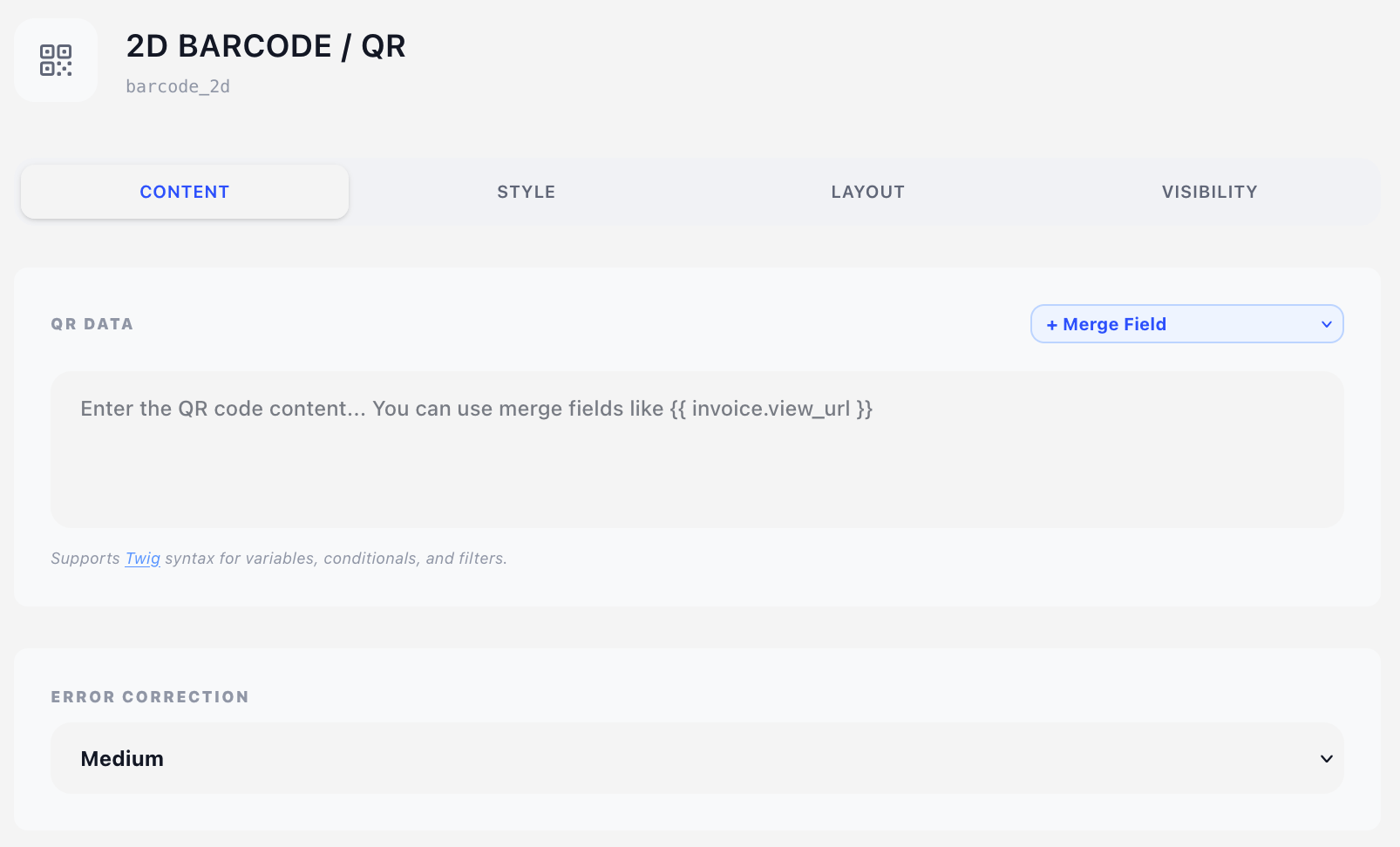This screenshot has width=1400, height=847.
Task: Click the barcode_2d identifier text
Action: 178,86
